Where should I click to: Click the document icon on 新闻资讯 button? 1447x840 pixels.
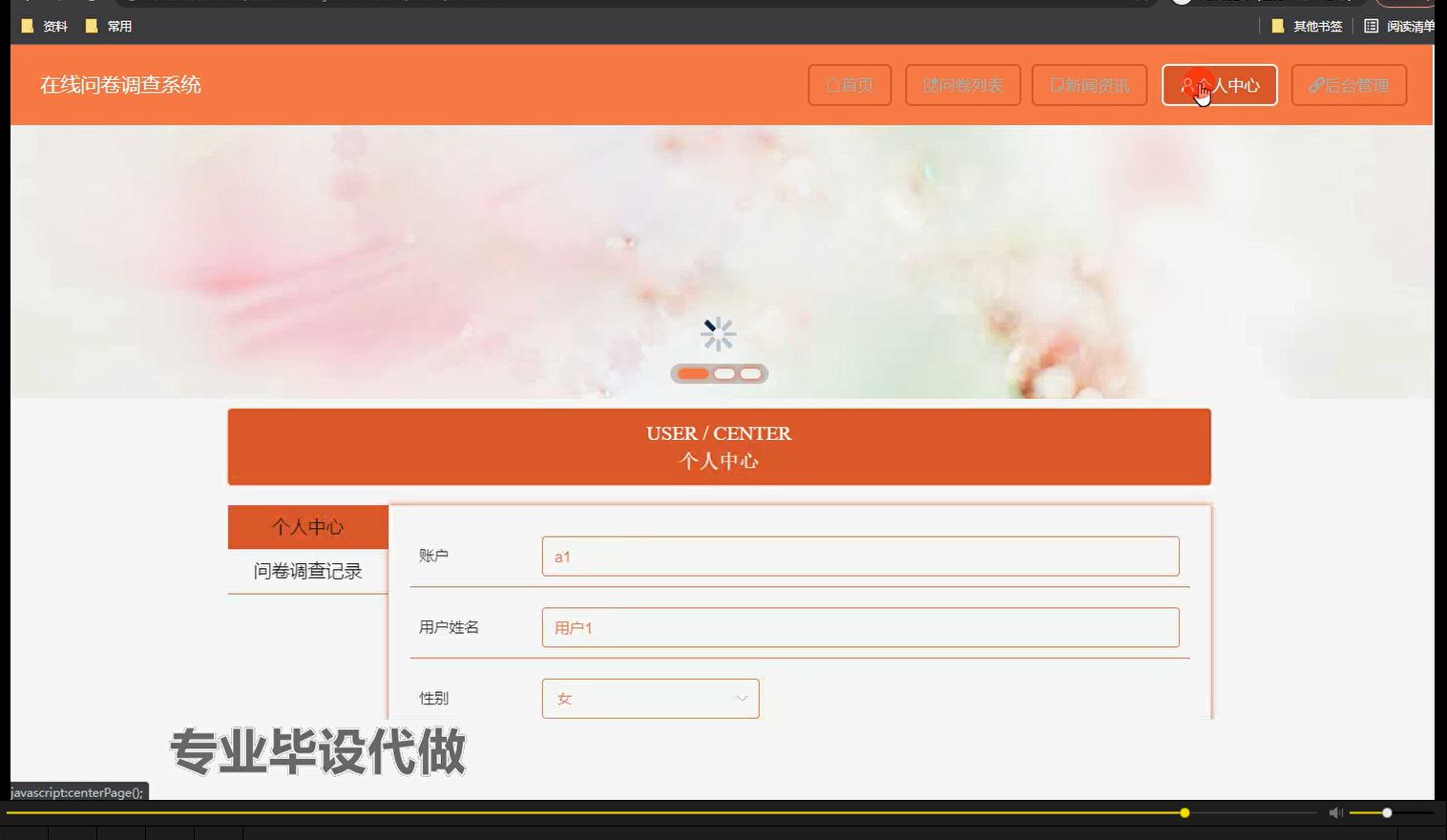point(1056,85)
